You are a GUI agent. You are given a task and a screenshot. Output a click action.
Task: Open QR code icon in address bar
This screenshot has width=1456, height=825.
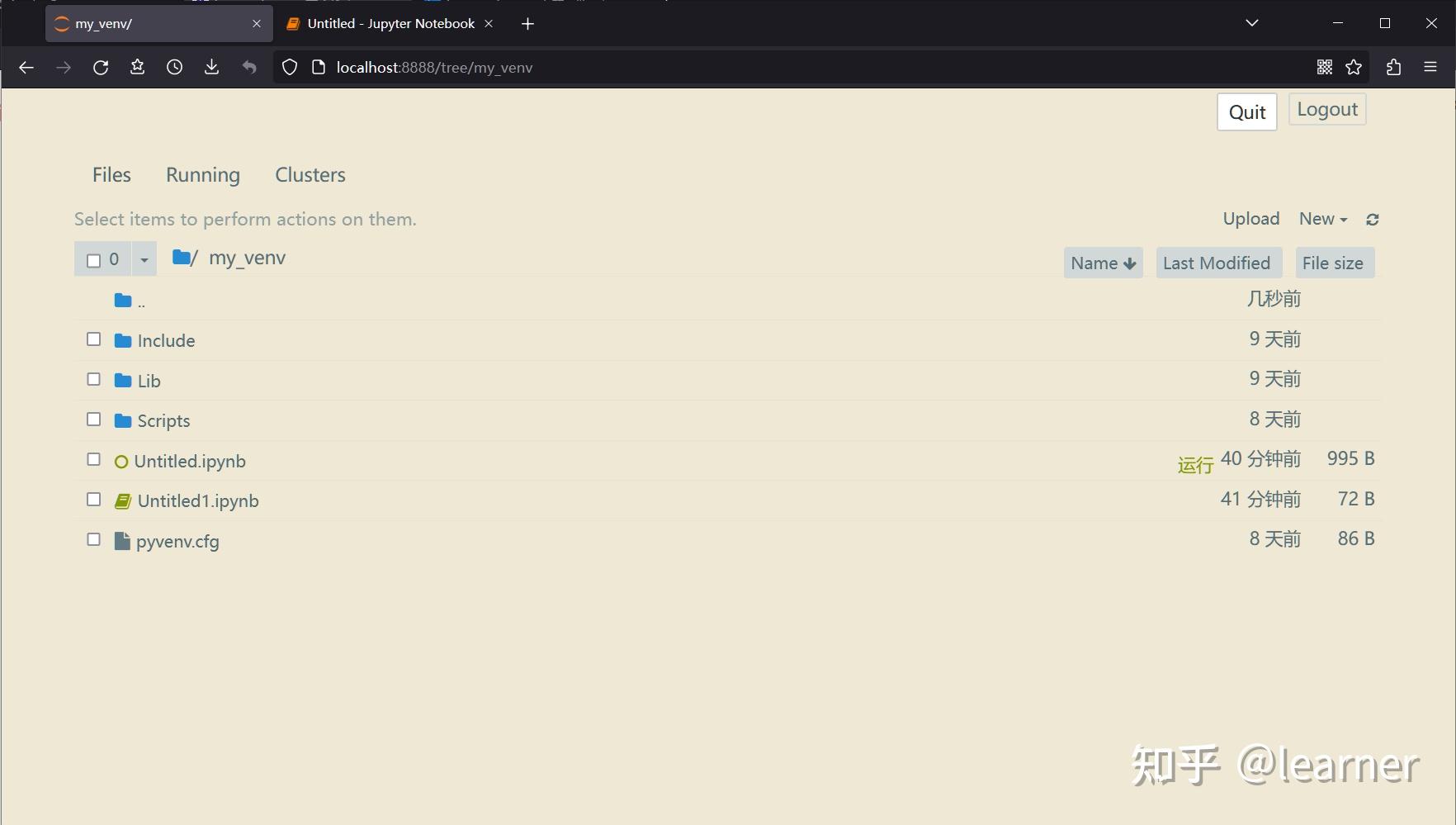(x=1325, y=68)
